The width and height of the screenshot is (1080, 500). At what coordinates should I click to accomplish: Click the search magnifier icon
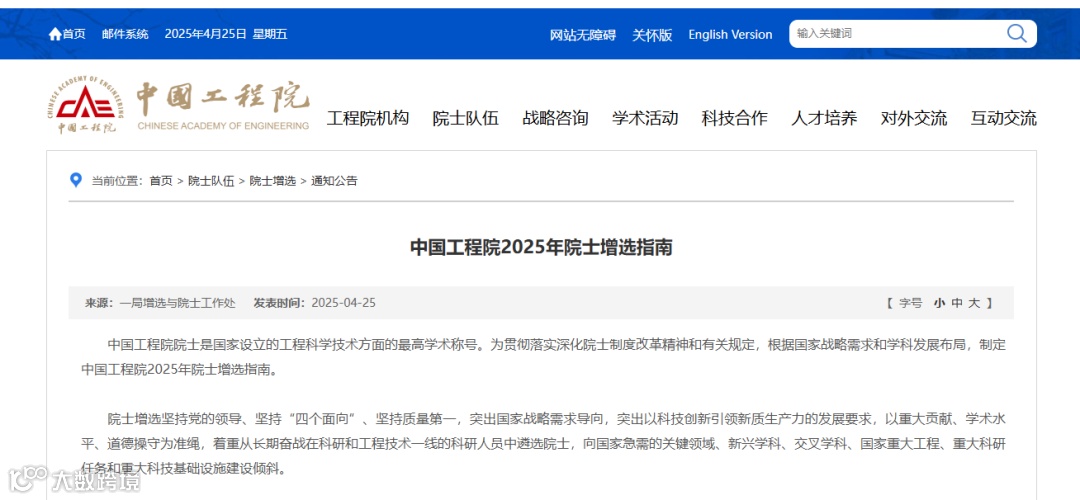(x=1017, y=33)
